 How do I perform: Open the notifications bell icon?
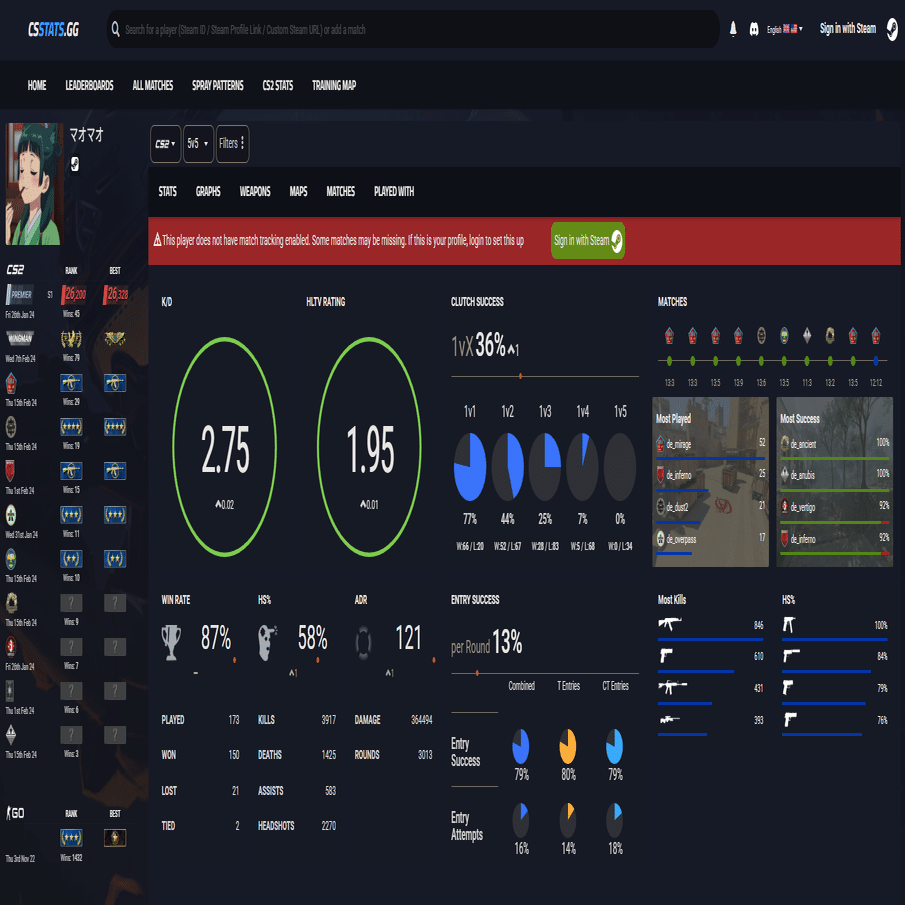click(x=733, y=28)
